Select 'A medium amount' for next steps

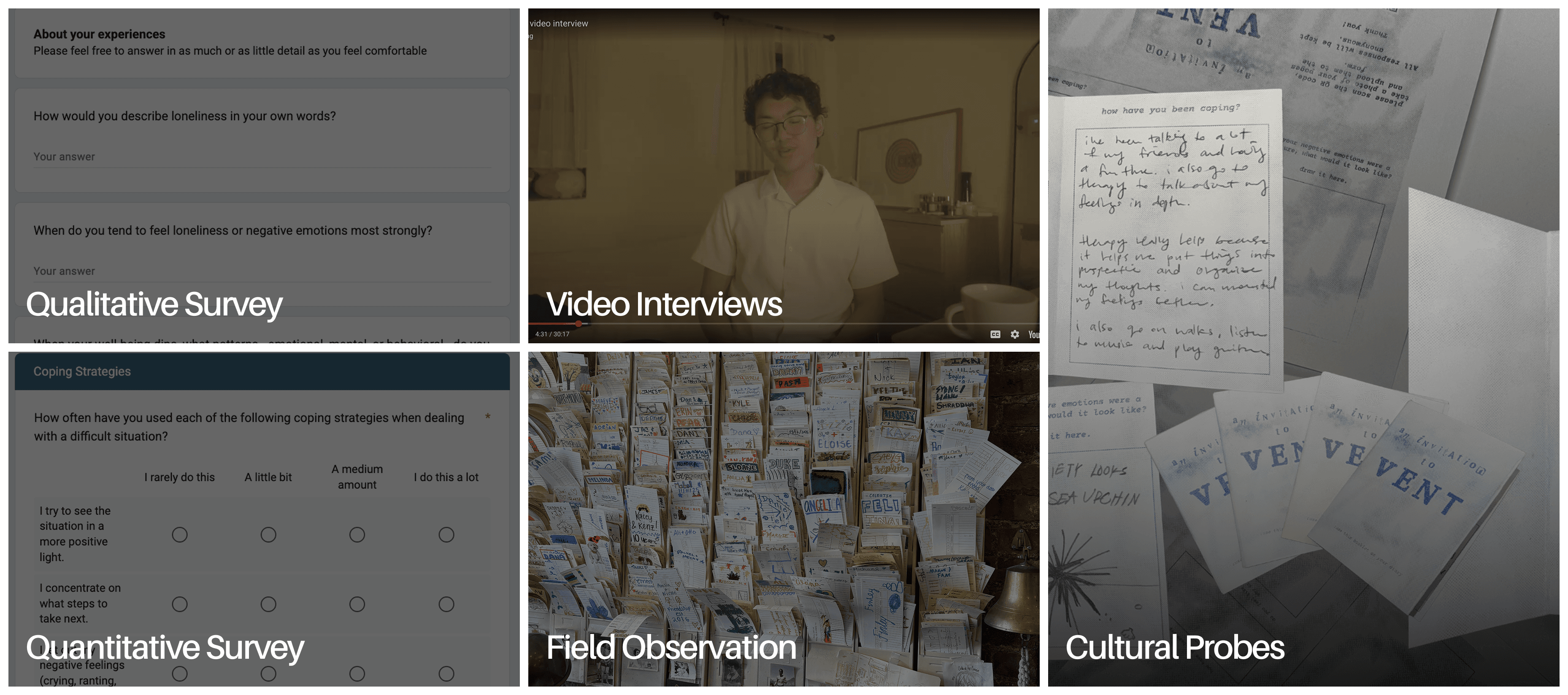click(357, 604)
